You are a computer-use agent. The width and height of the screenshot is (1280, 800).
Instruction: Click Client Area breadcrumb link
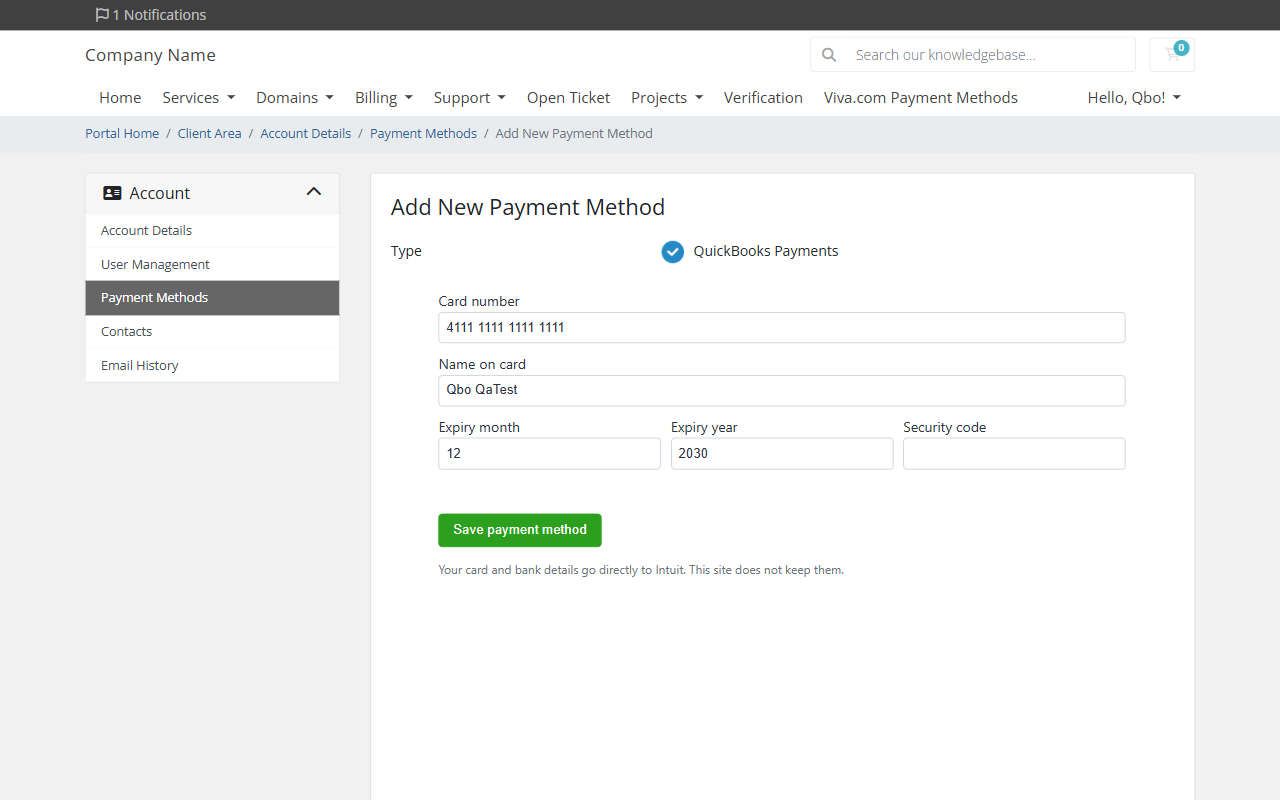pyautogui.click(x=209, y=134)
